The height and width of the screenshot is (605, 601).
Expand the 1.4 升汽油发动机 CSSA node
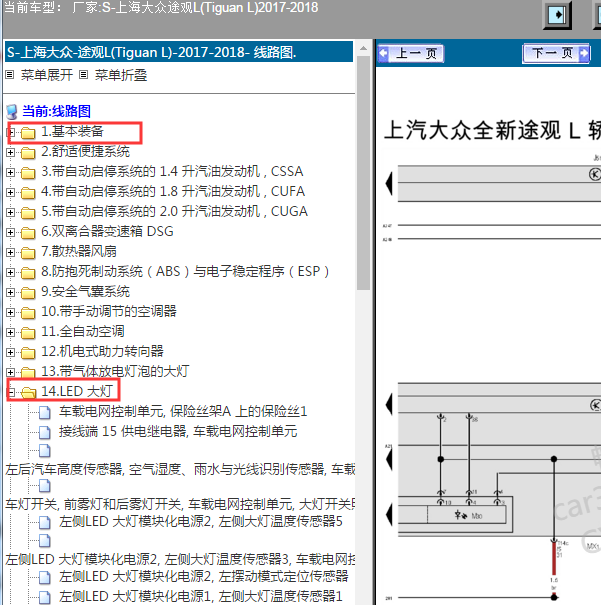point(11,172)
